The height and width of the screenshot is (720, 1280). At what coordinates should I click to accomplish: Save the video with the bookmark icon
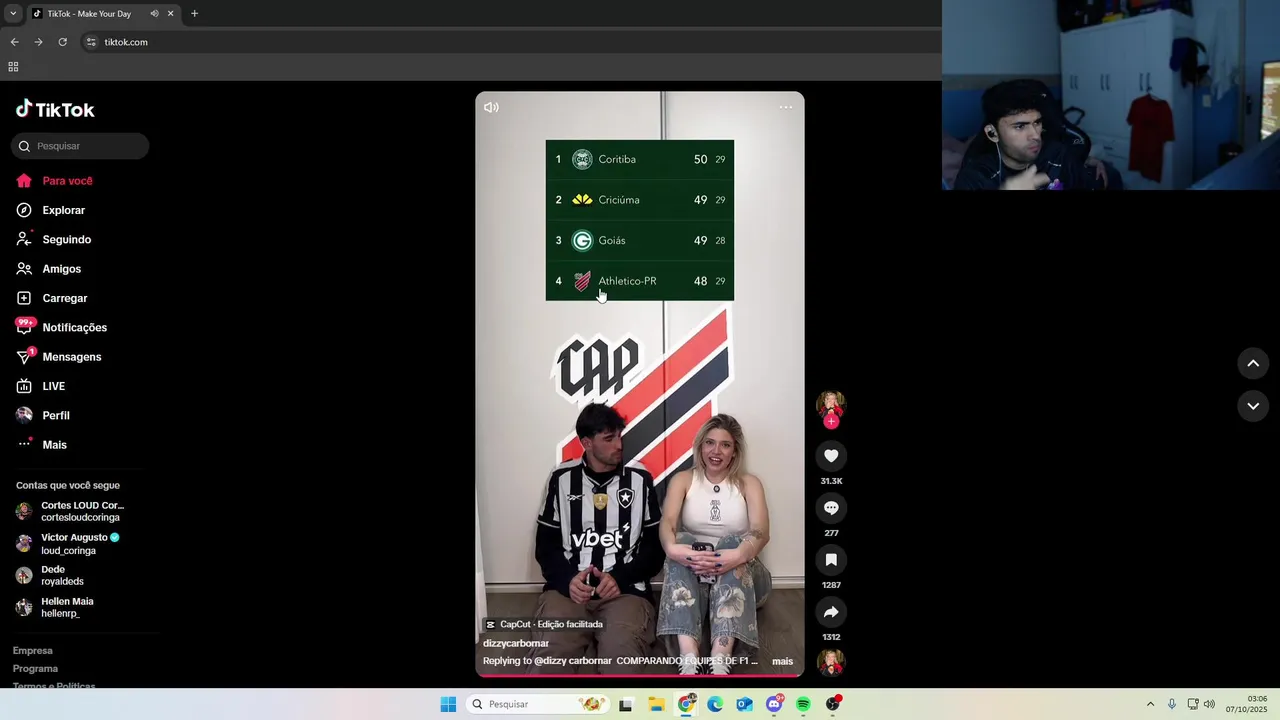coord(831,560)
